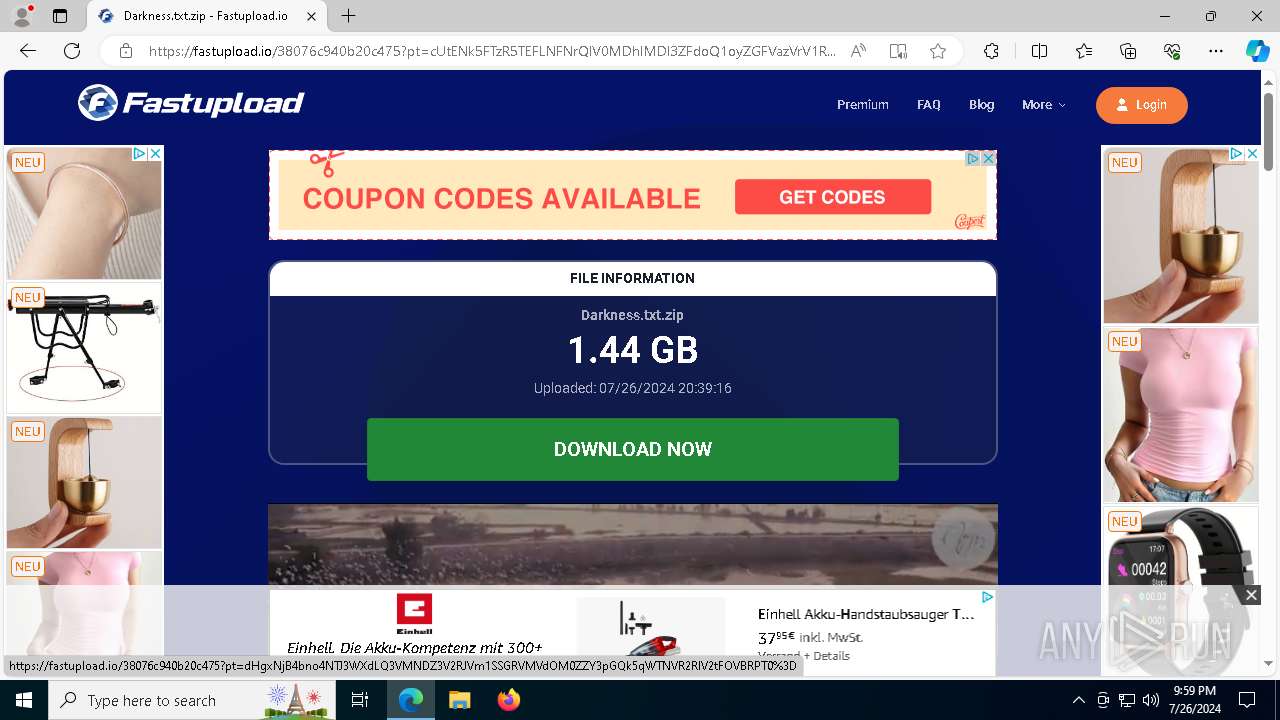Screen dimensions: 1280x720
Task: Open the profile icon in title bar
Action: pyautogui.click(x=22, y=16)
